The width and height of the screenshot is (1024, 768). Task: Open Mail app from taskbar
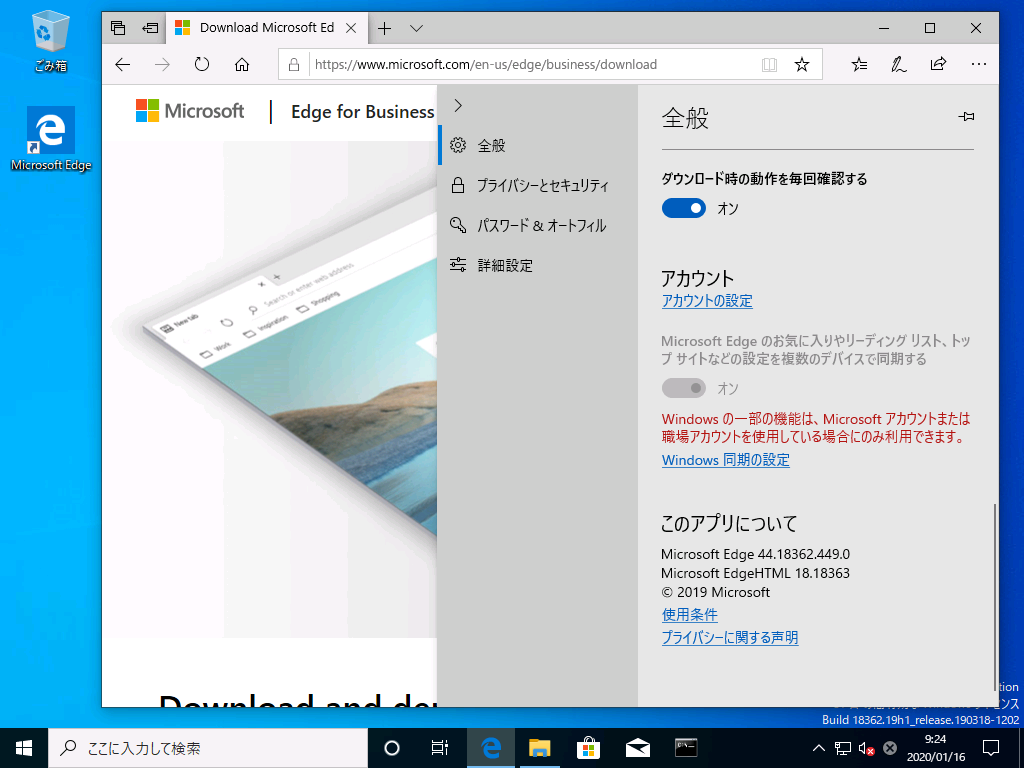tap(637, 748)
